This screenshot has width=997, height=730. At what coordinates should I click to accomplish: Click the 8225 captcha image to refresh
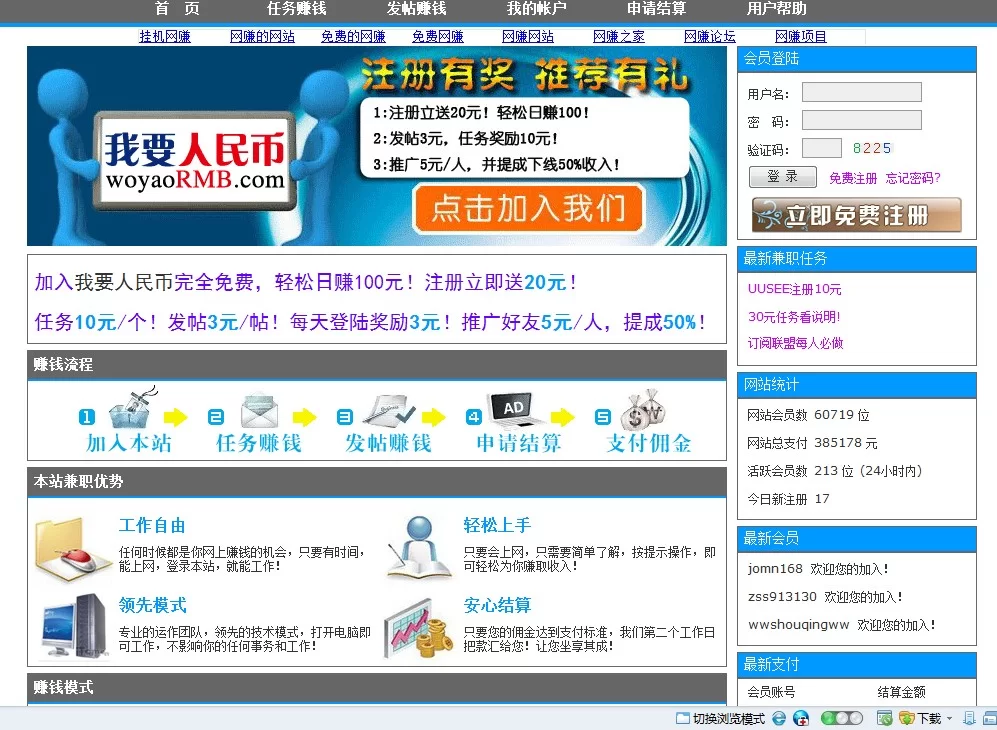click(x=871, y=148)
